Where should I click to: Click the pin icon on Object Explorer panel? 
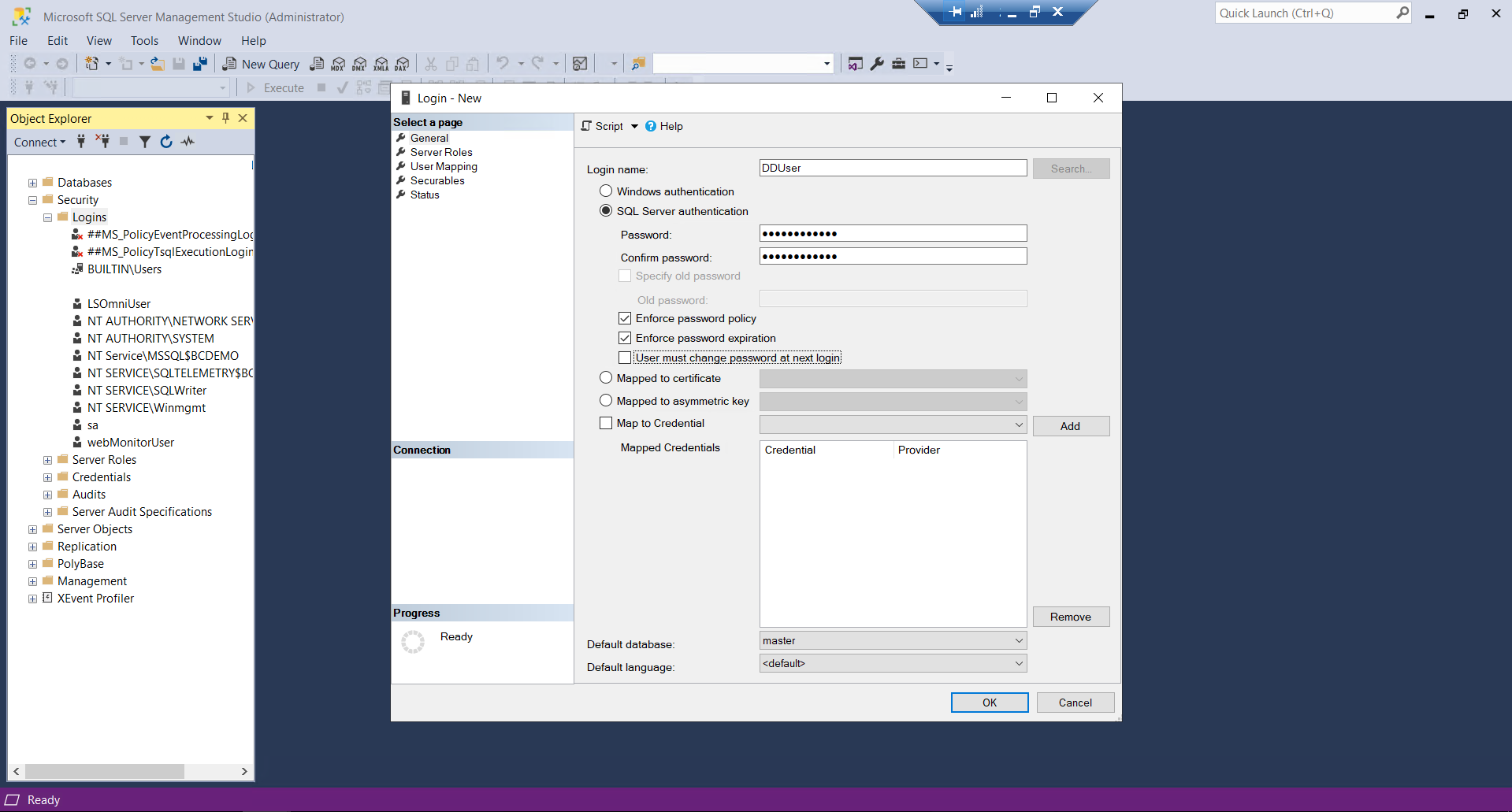(x=225, y=118)
